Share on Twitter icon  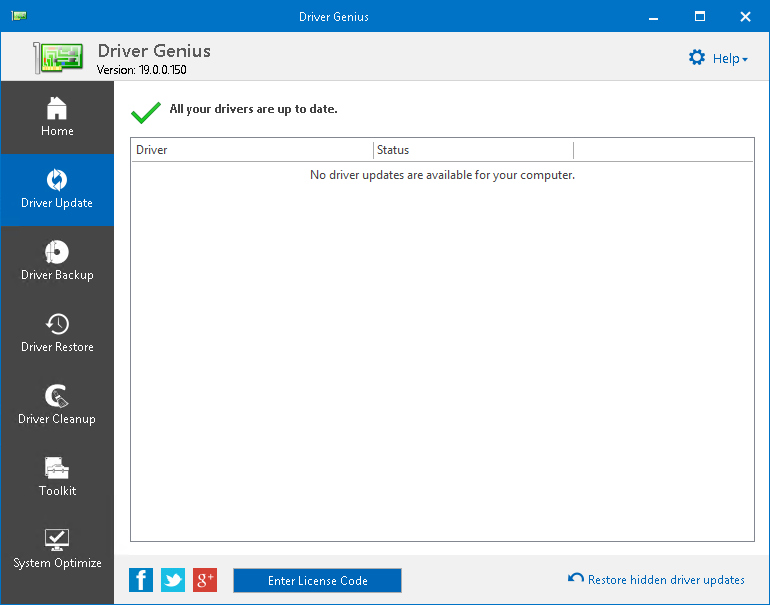coord(173,580)
